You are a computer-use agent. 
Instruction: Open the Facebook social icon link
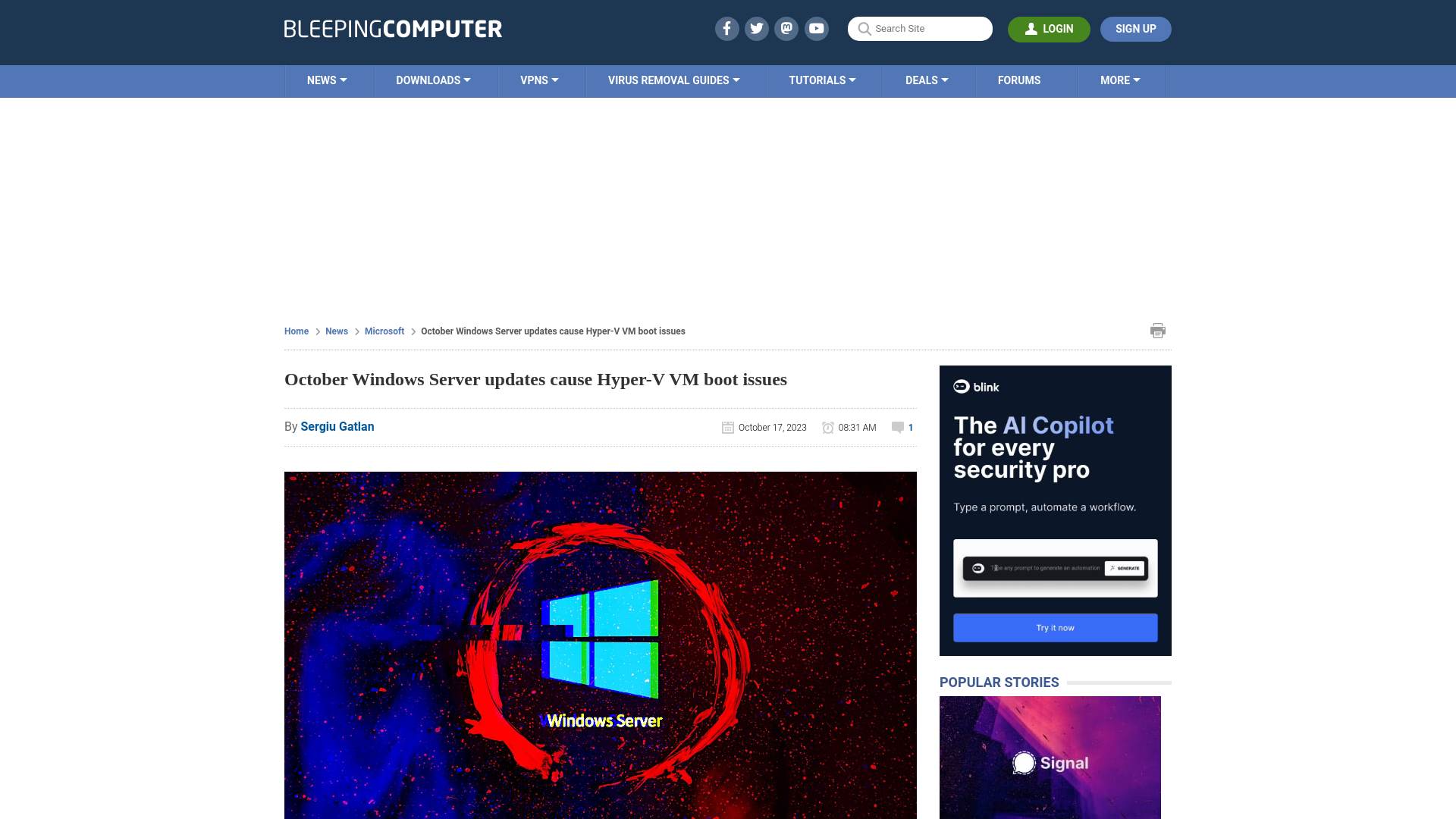point(727,28)
